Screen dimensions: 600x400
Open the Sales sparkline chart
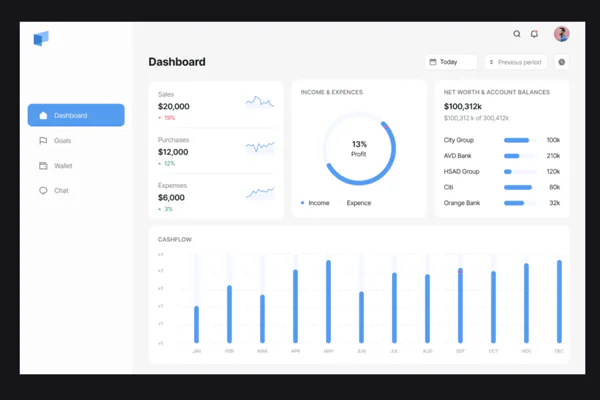[260, 102]
